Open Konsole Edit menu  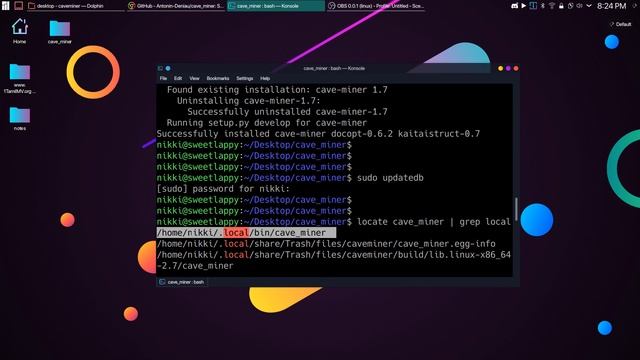(178, 78)
